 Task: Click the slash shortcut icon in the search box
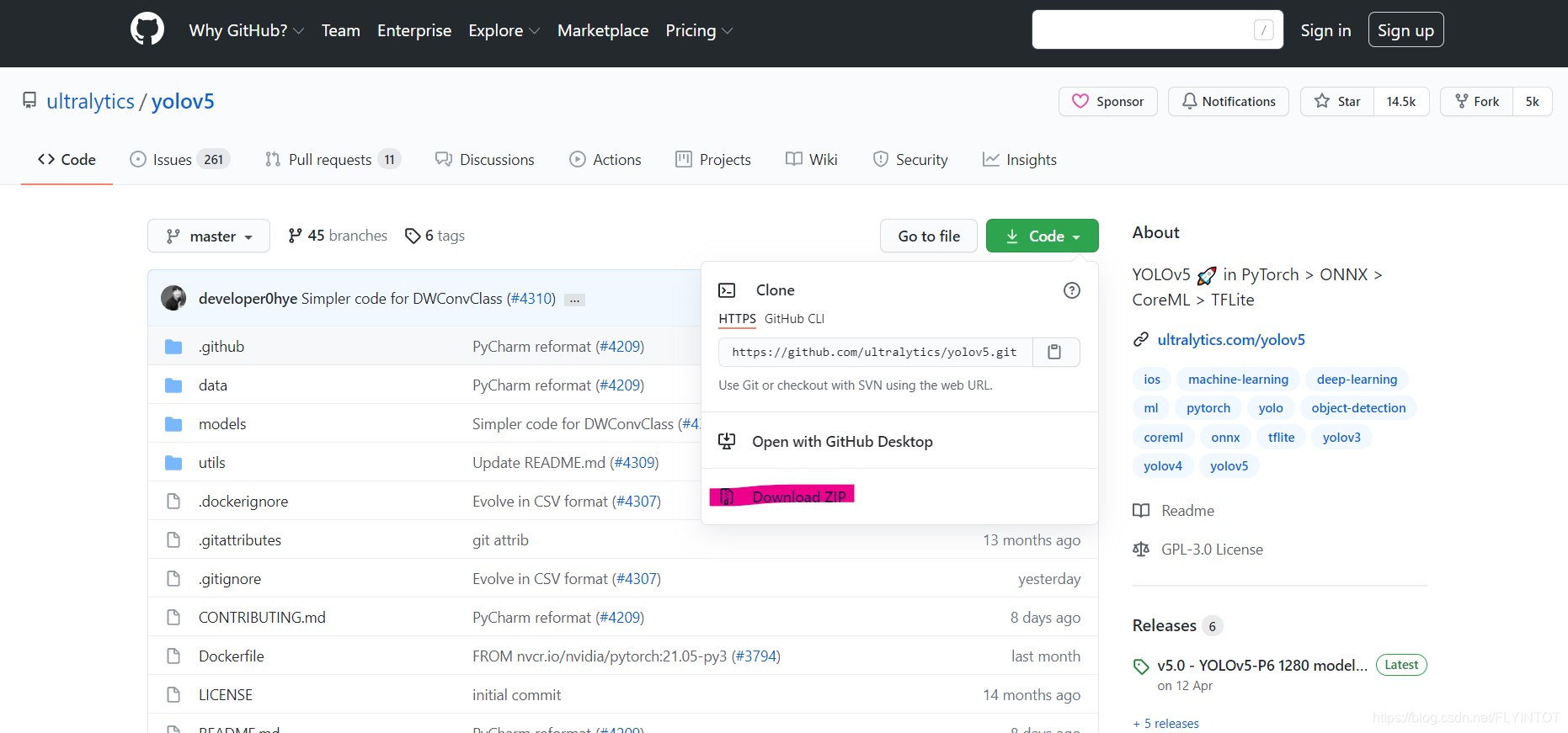point(1263,30)
